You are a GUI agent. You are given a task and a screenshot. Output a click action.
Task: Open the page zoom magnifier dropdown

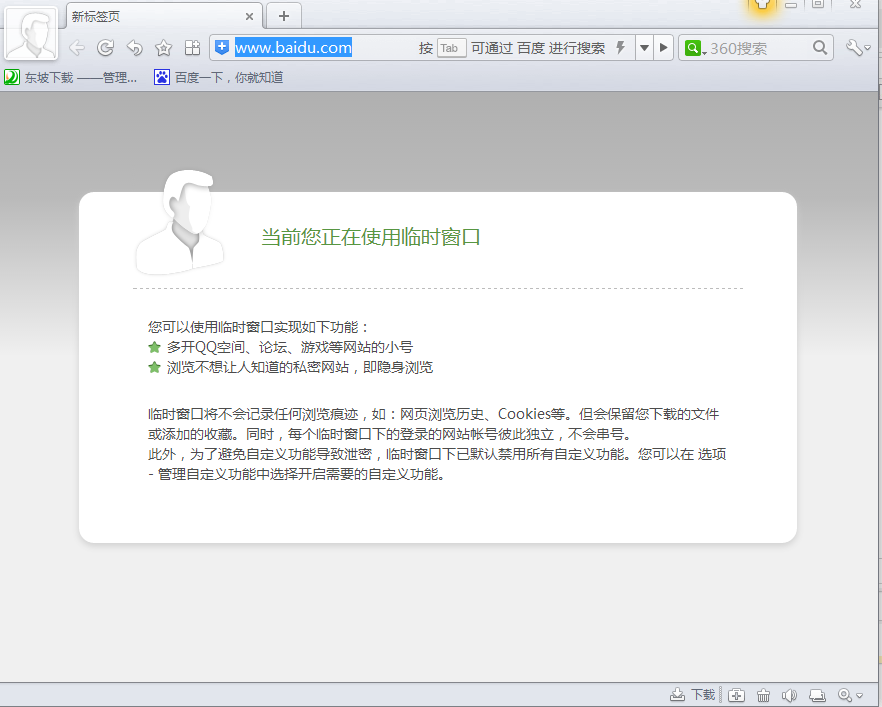[x=850, y=695]
